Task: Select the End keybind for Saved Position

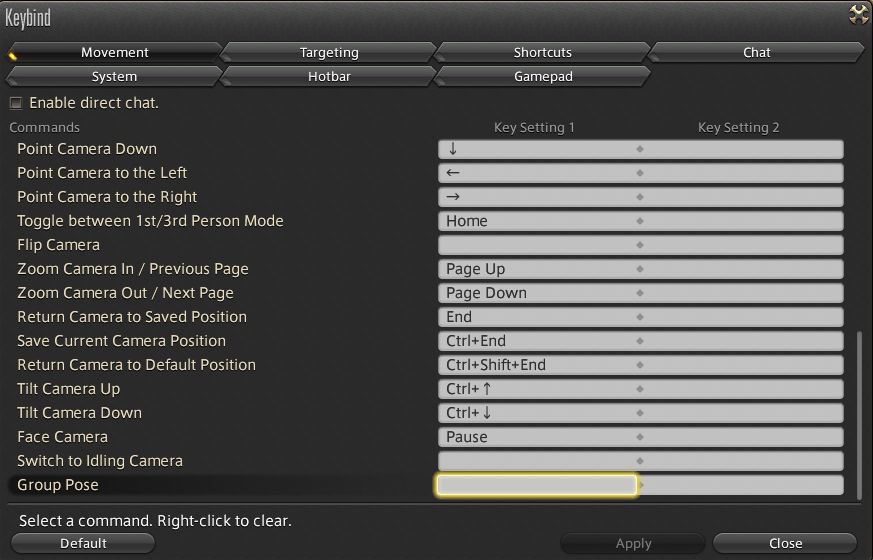Action: (538, 317)
